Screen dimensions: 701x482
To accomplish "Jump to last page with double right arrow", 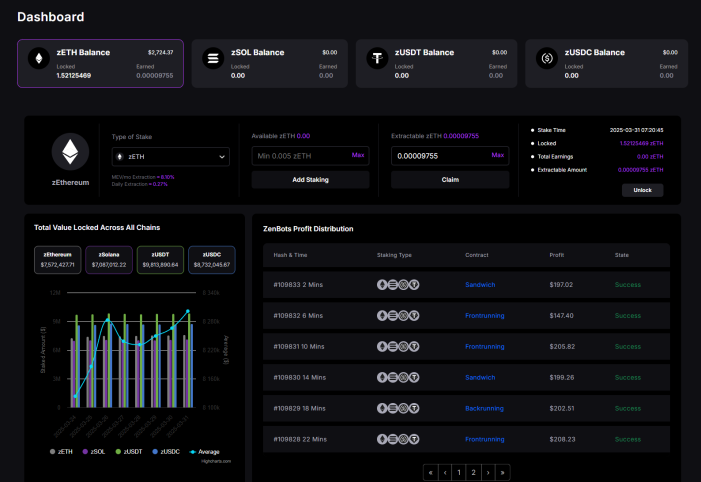I will point(503,472).
